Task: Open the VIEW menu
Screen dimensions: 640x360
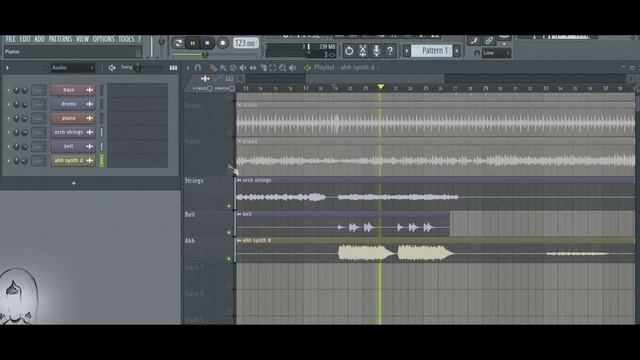Action: click(x=82, y=39)
